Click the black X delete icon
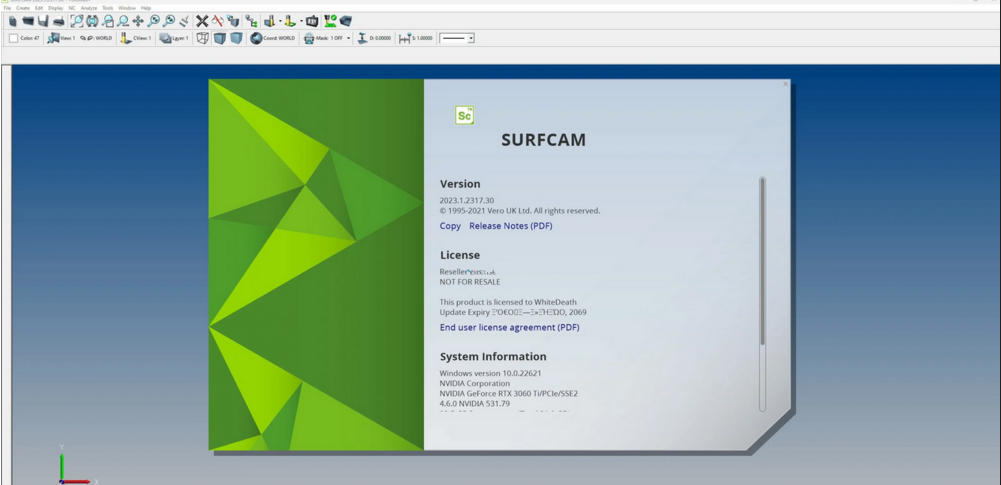Viewport: 1001px width, 485px height. [202, 21]
